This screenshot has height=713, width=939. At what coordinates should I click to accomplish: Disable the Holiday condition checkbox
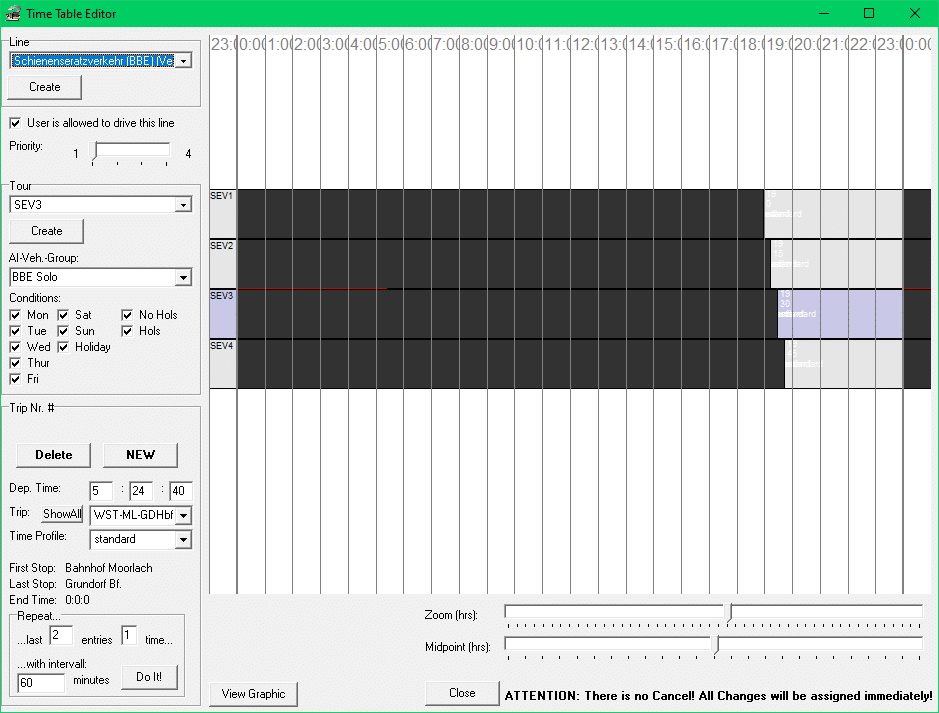[64, 347]
